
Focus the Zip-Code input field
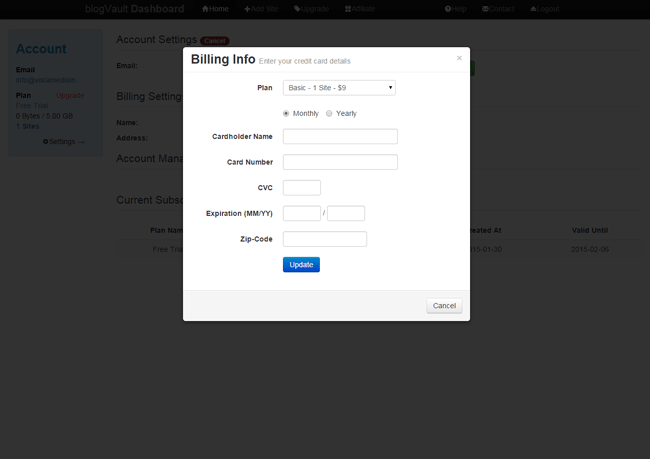click(325, 239)
